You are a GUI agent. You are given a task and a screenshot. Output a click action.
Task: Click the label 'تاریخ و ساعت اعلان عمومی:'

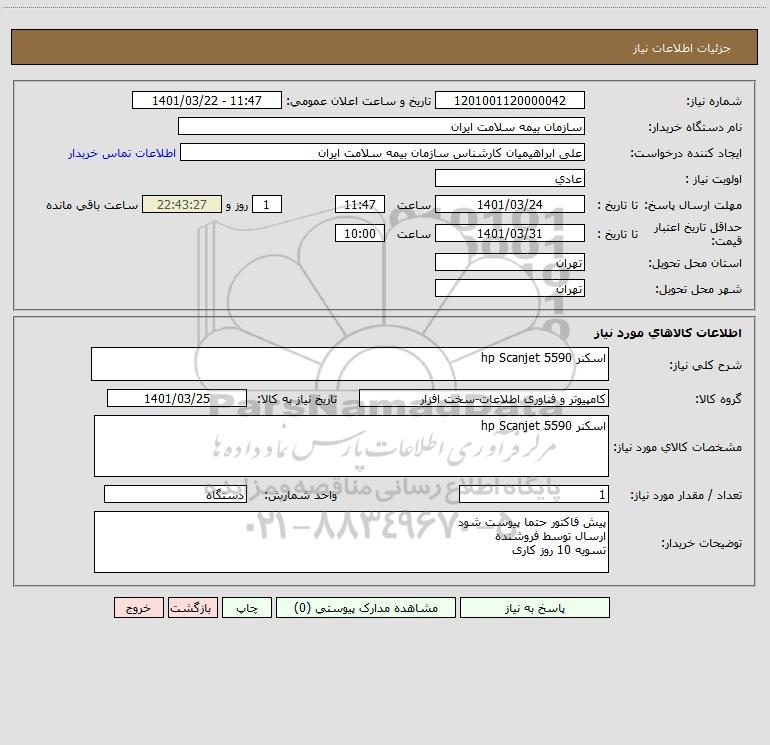359,102
